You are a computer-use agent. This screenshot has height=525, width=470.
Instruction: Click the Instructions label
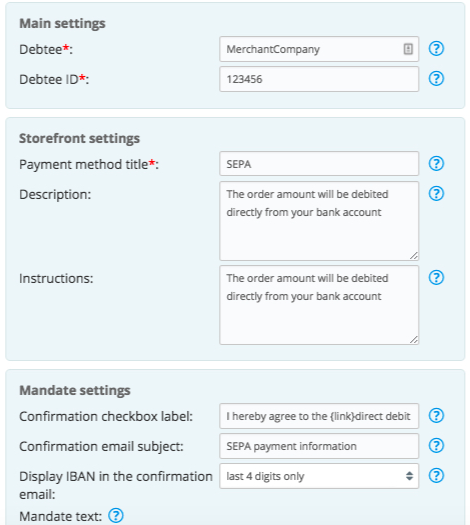[56, 279]
